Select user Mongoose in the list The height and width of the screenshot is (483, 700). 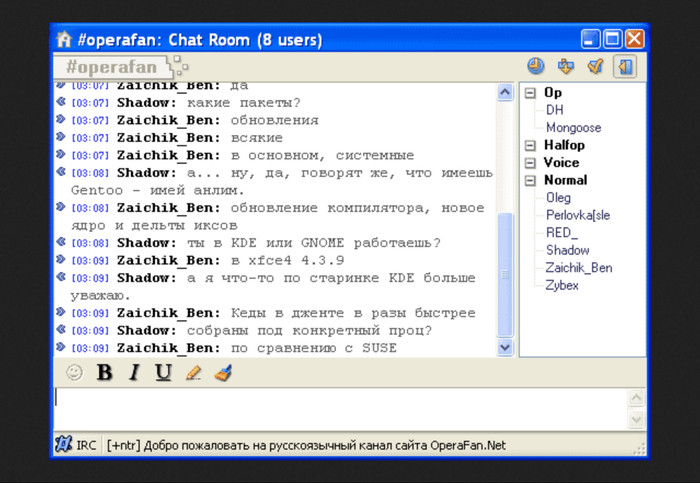[x=573, y=128]
